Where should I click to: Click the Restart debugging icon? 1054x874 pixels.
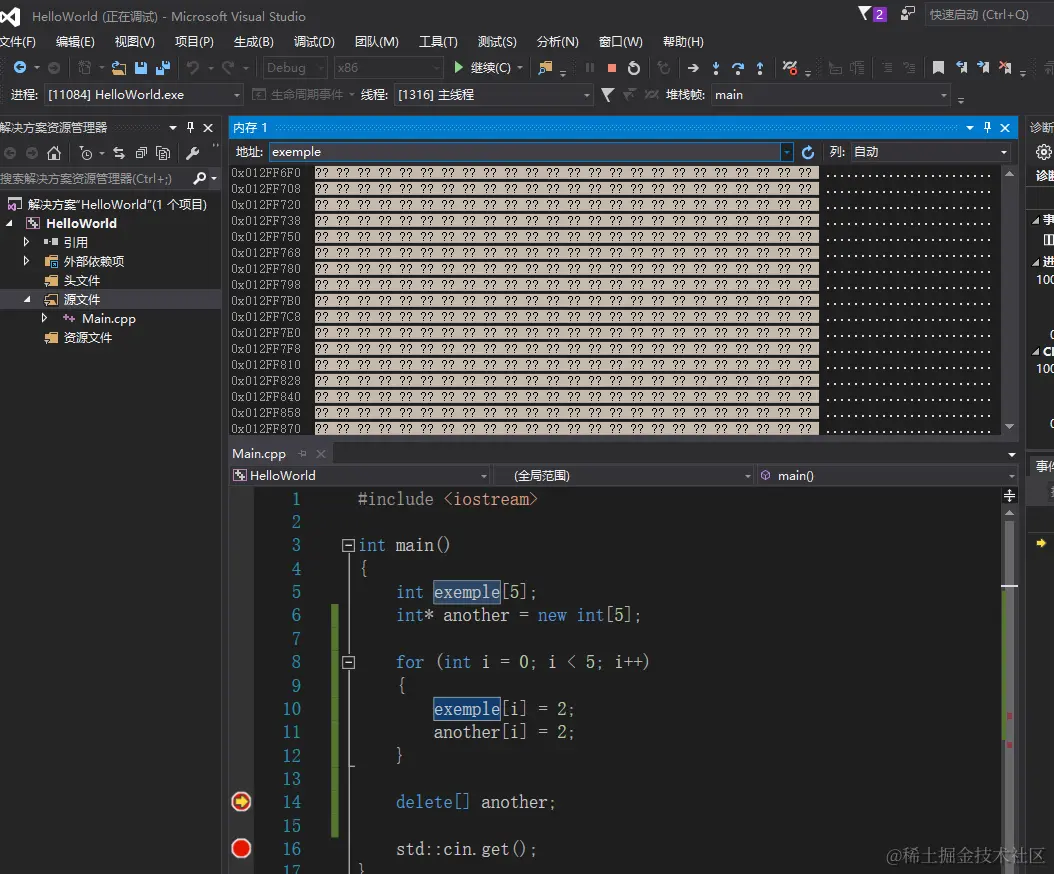click(x=634, y=68)
